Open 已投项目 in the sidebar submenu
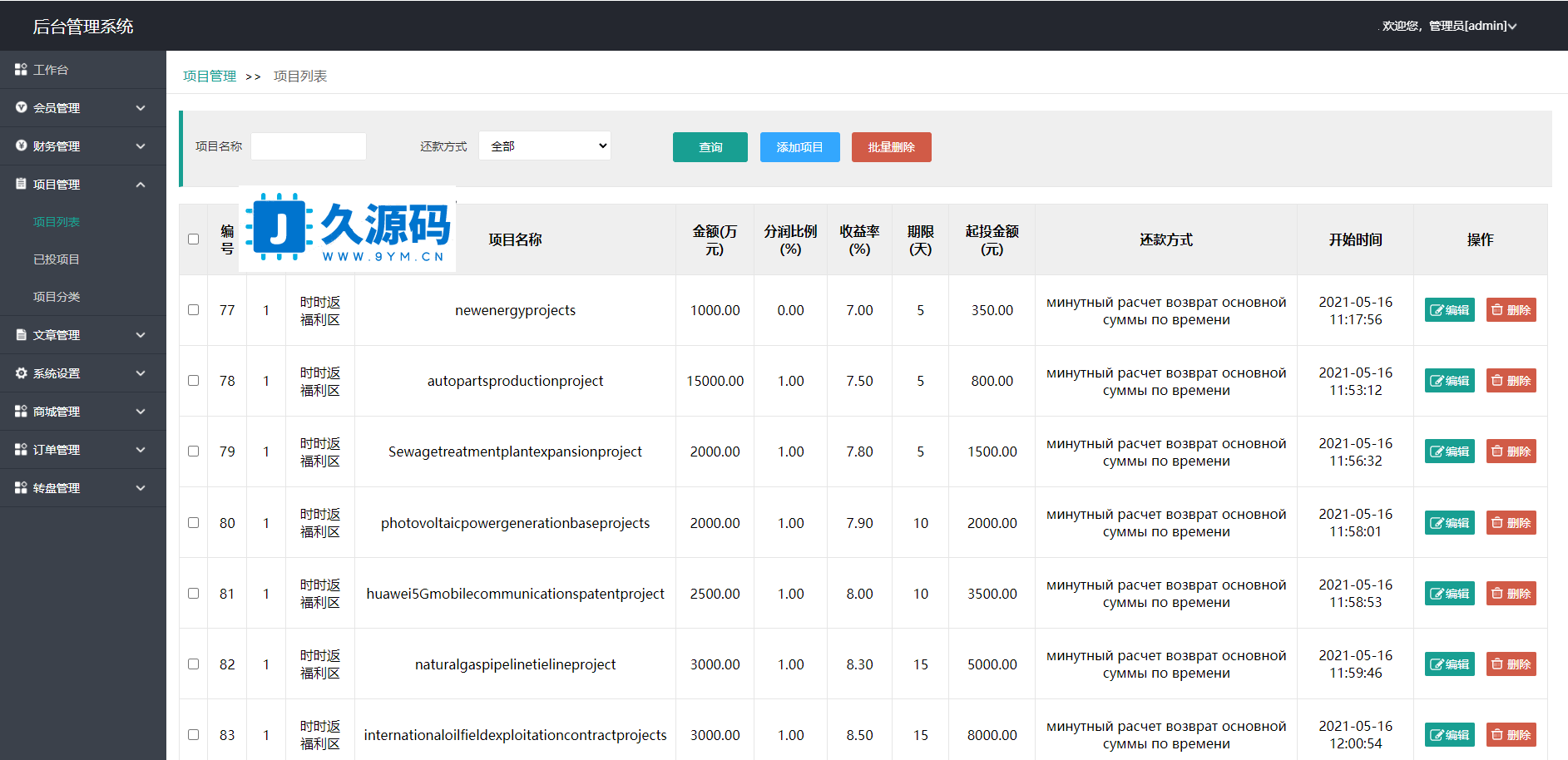The height and width of the screenshot is (760, 1568). 57,259
